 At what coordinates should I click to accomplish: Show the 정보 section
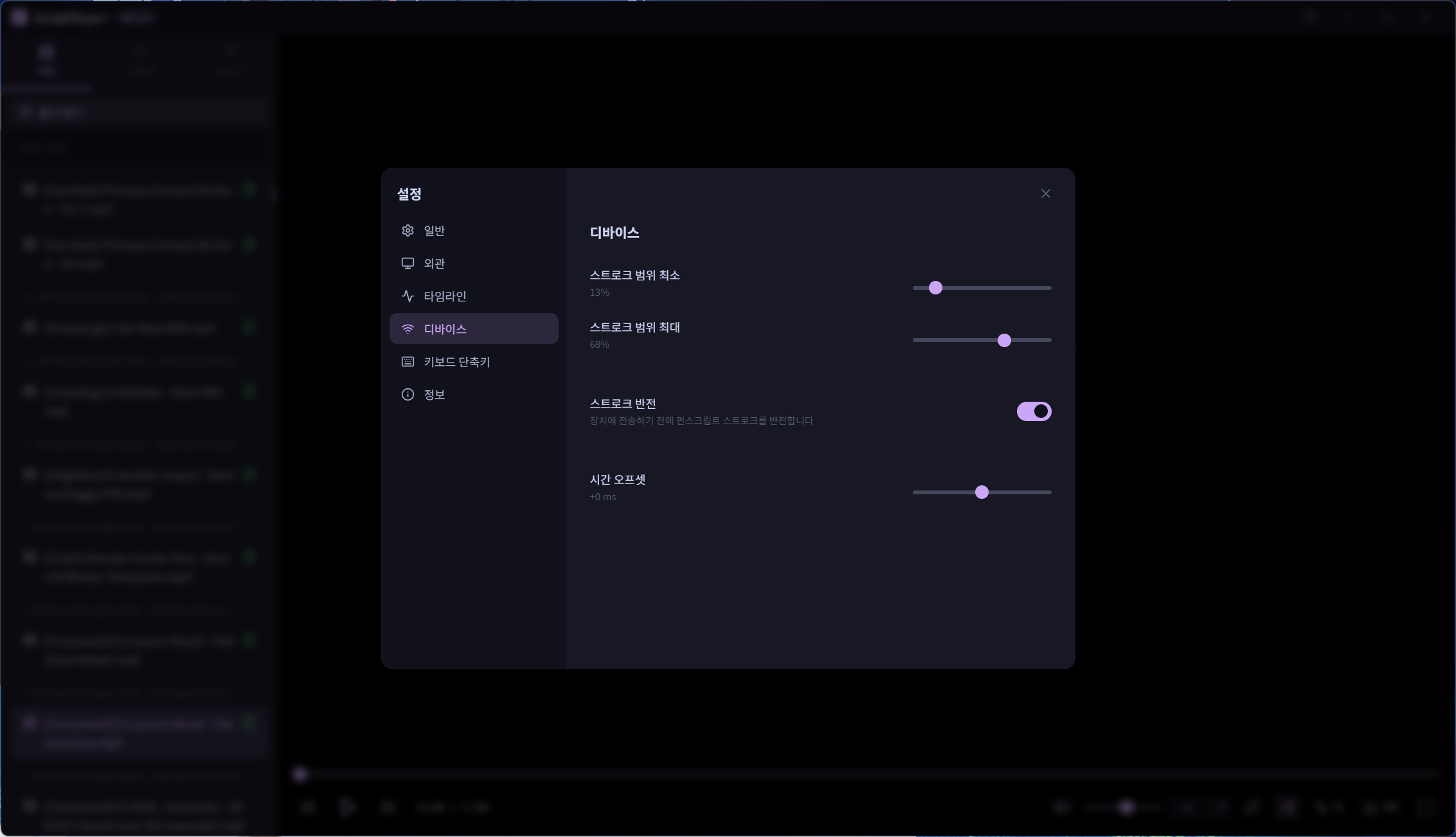coord(435,395)
